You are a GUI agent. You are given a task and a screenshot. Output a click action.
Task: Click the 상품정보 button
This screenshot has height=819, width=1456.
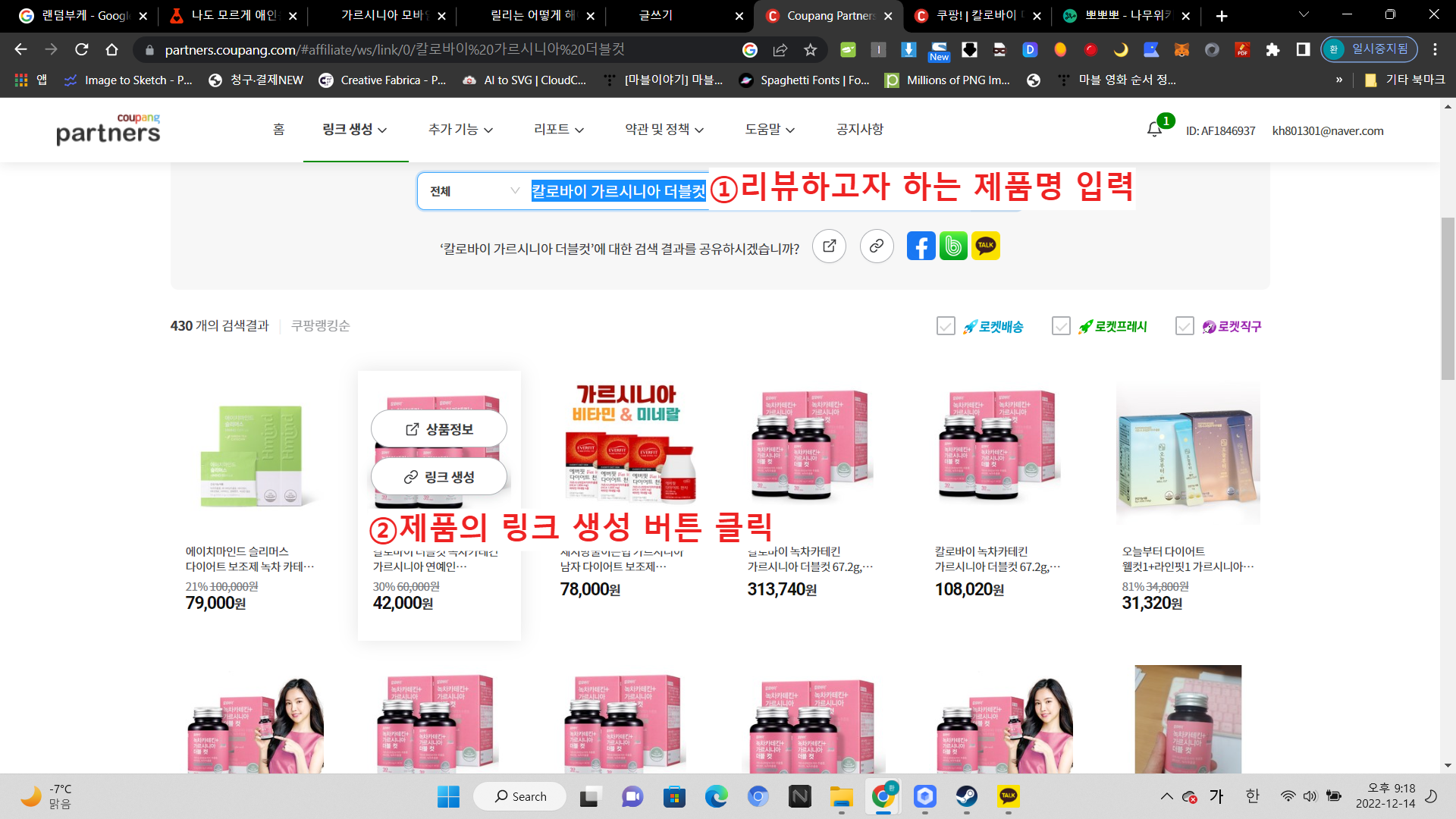pyautogui.click(x=439, y=429)
